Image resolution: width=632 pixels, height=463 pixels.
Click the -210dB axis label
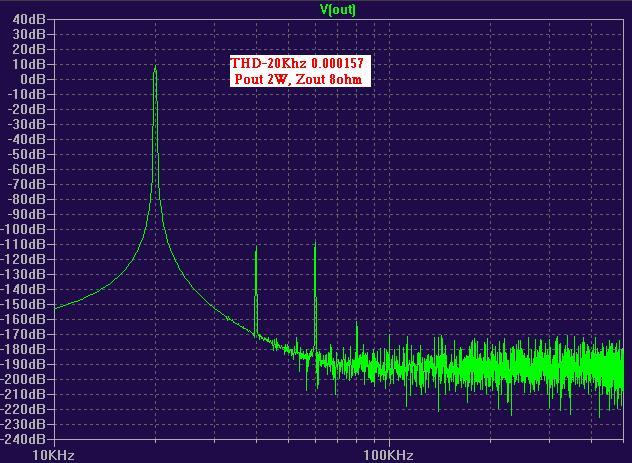[23, 394]
